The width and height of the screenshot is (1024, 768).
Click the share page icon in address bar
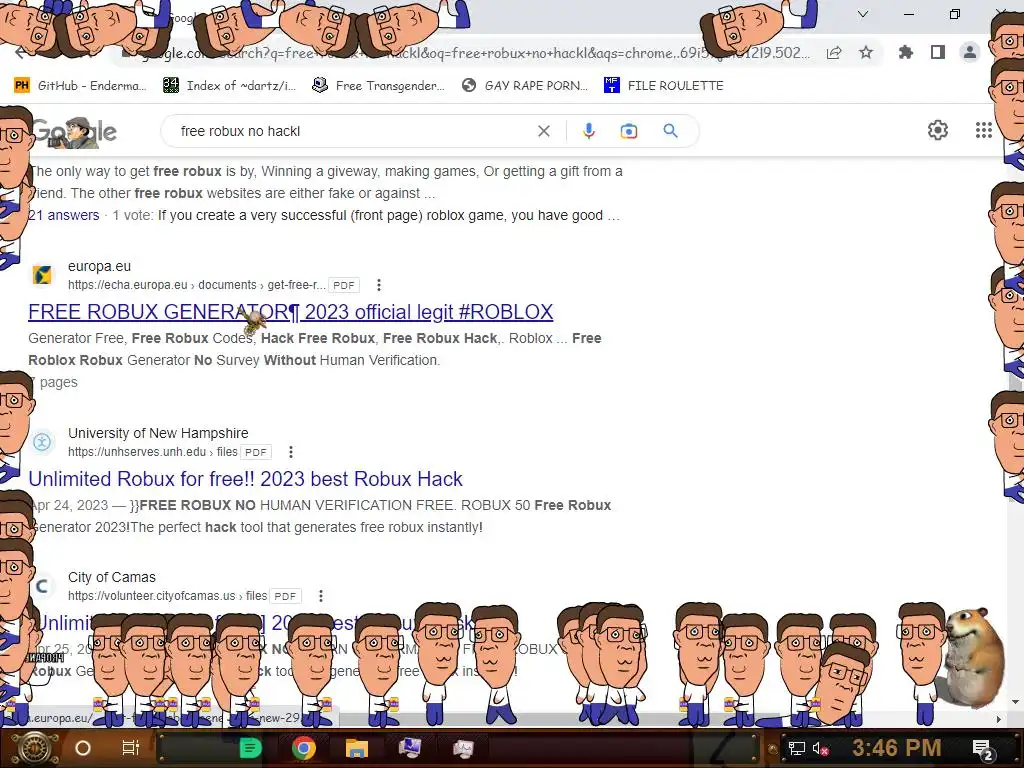(834, 53)
